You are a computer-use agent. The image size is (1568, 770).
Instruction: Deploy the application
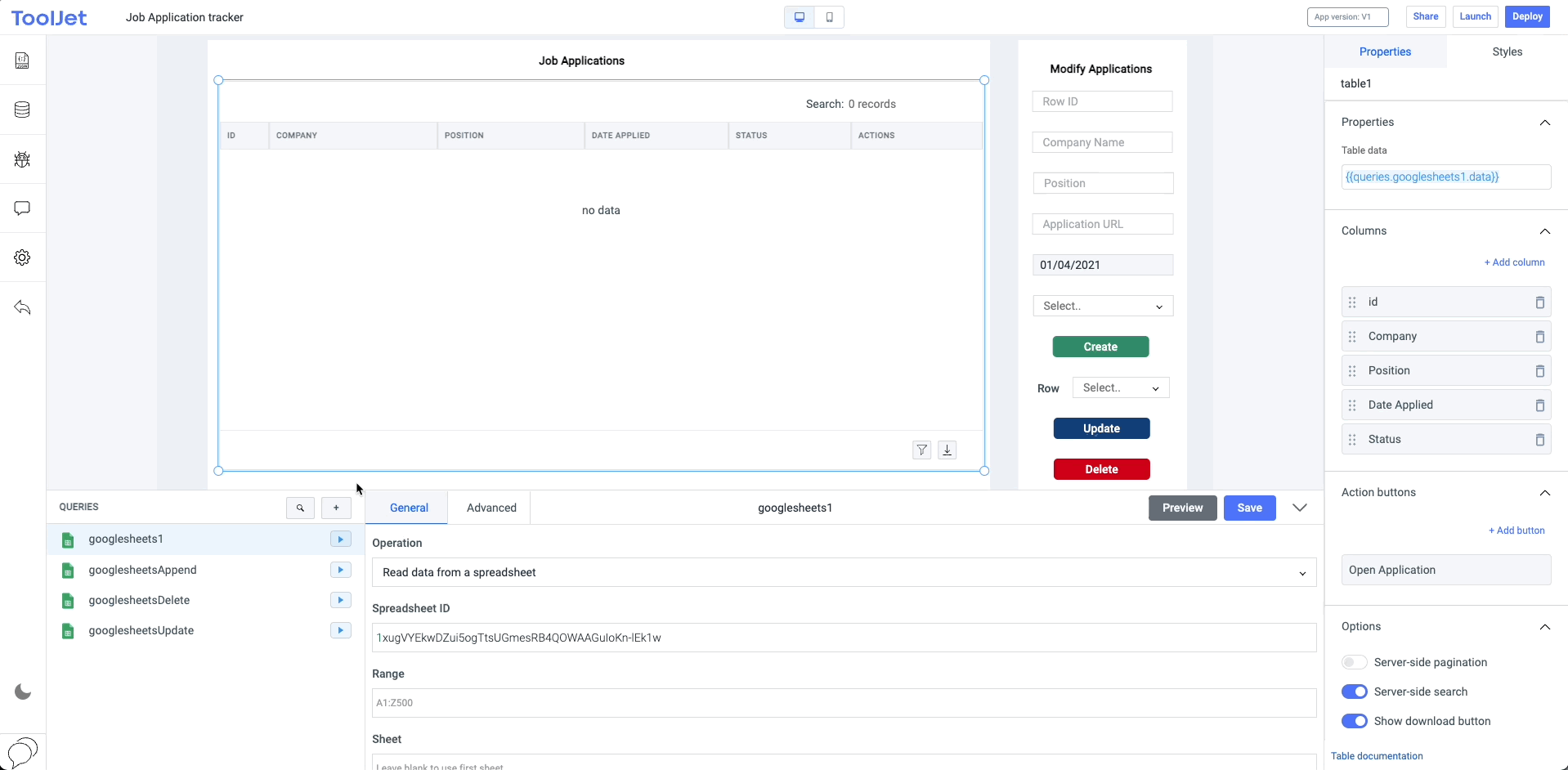tap(1525, 16)
